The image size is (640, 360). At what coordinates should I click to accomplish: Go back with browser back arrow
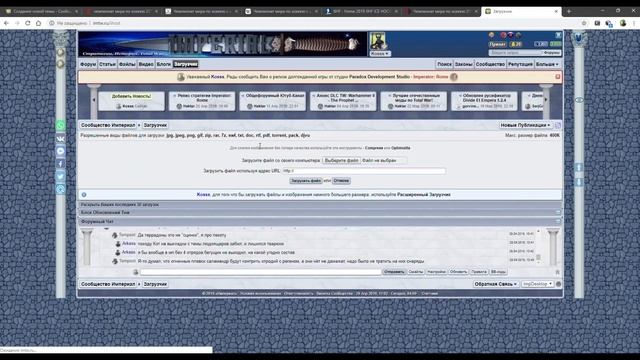[x=7, y=23]
